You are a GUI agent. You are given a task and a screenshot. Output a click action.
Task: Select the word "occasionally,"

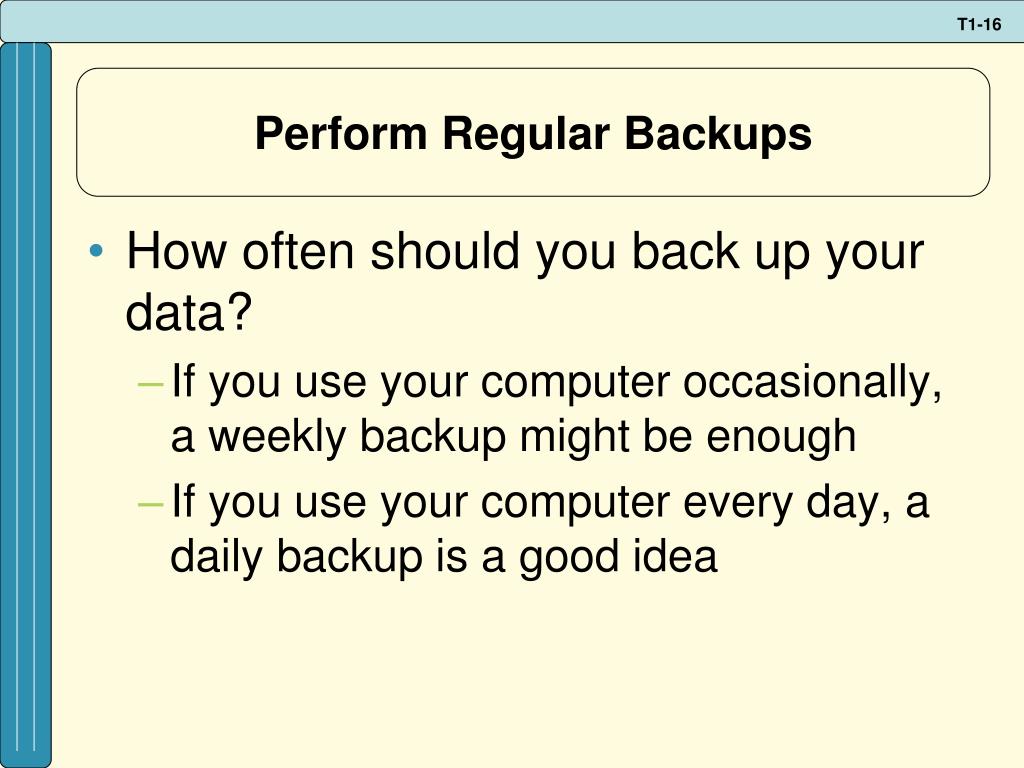[x=812, y=385]
